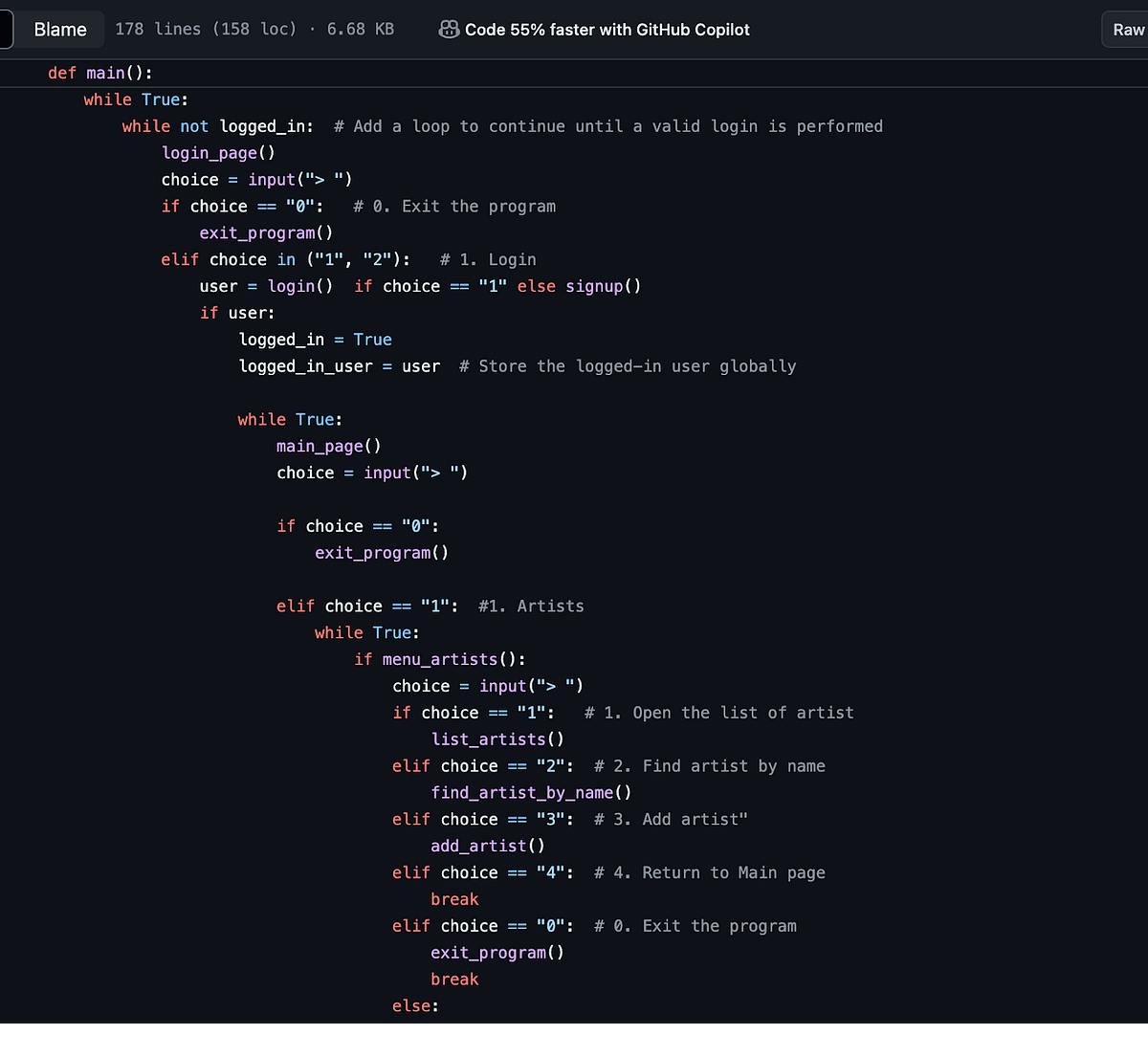The image size is (1148, 1058).
Task: Click the 'logged_in_user = user' line
Action: pyautogui.click(x=518, y=366)
